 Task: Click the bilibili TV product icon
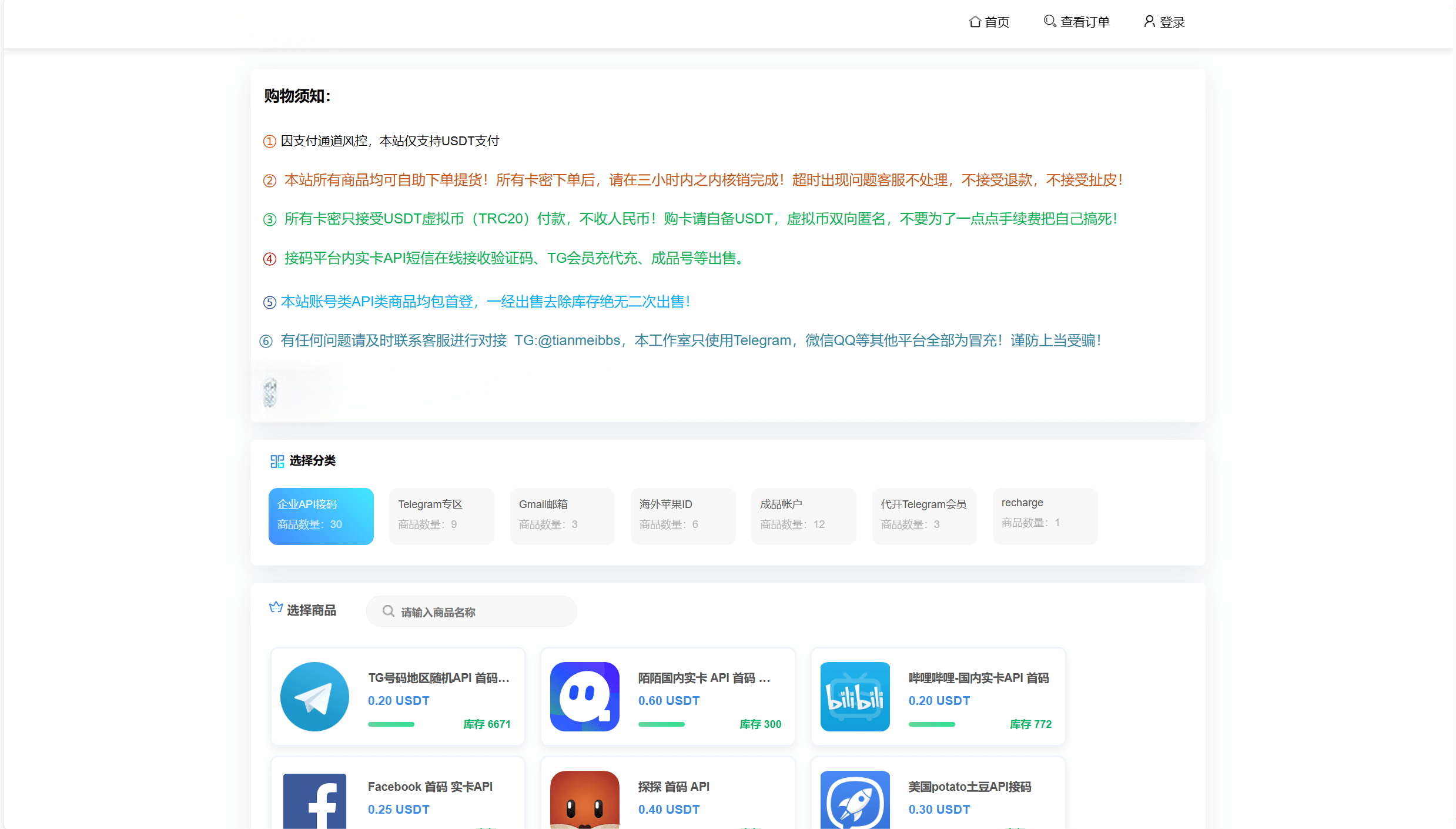[855, 696]
